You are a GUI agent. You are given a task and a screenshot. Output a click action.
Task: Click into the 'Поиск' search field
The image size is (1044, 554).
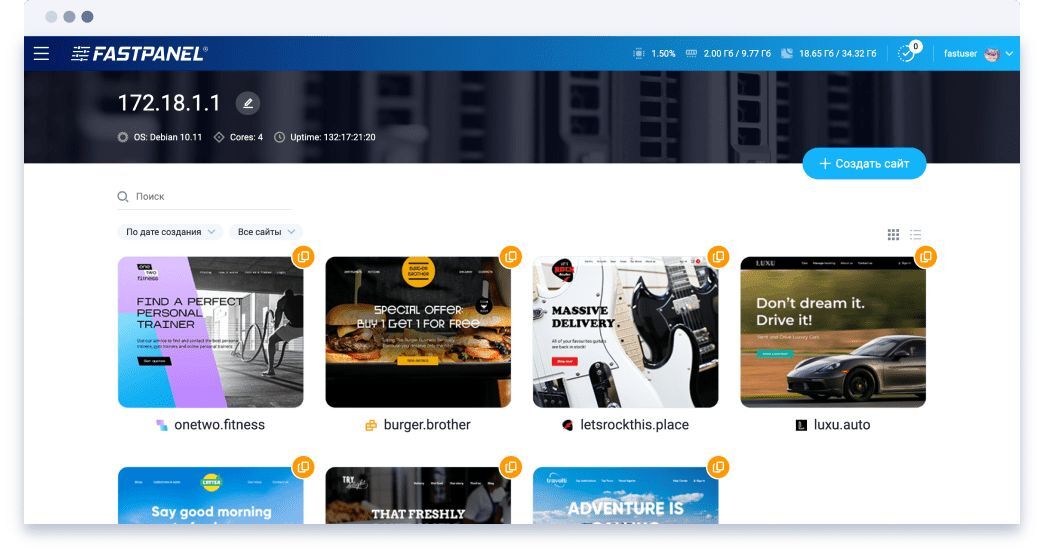click(204, 196)
